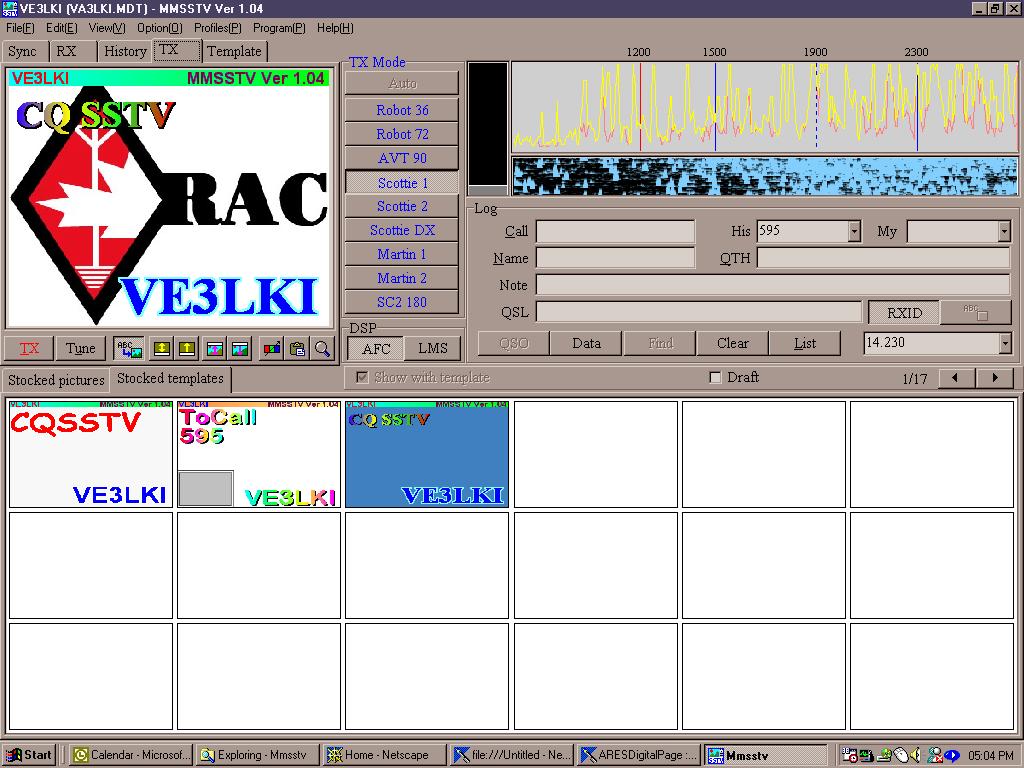Click the network globe tray icon

884,755
